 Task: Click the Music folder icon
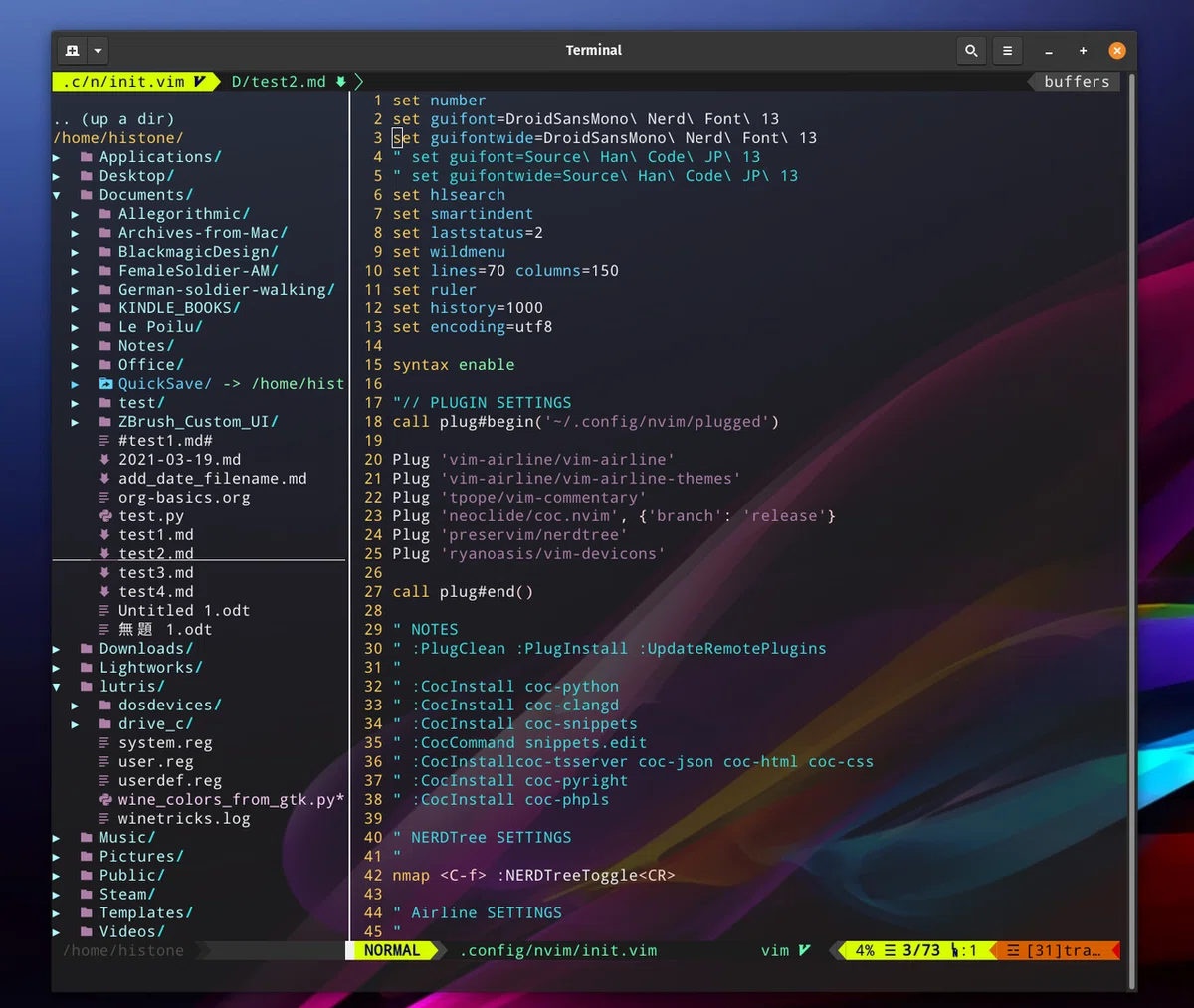pos(87,838)
